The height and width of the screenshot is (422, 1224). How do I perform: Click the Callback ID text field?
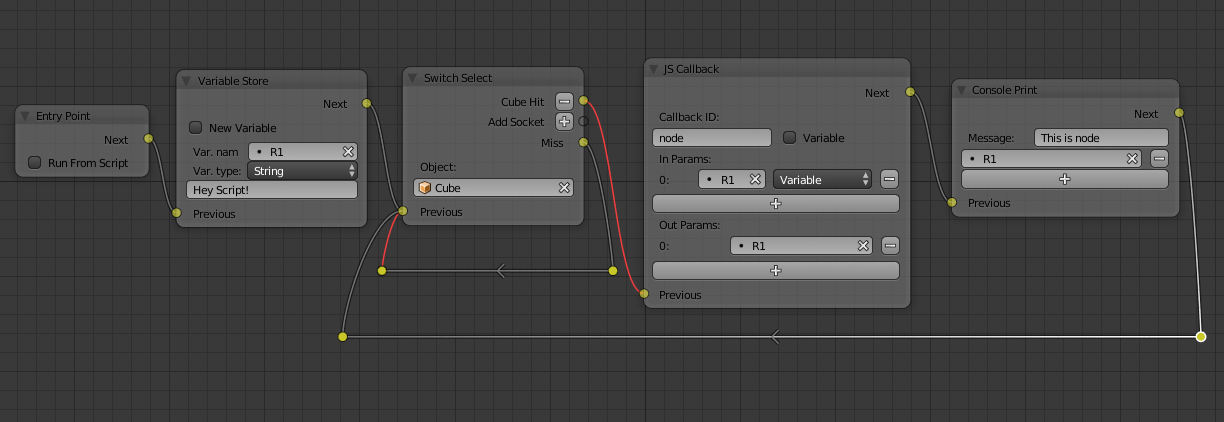pyautogui.click(x=712, y=138)
